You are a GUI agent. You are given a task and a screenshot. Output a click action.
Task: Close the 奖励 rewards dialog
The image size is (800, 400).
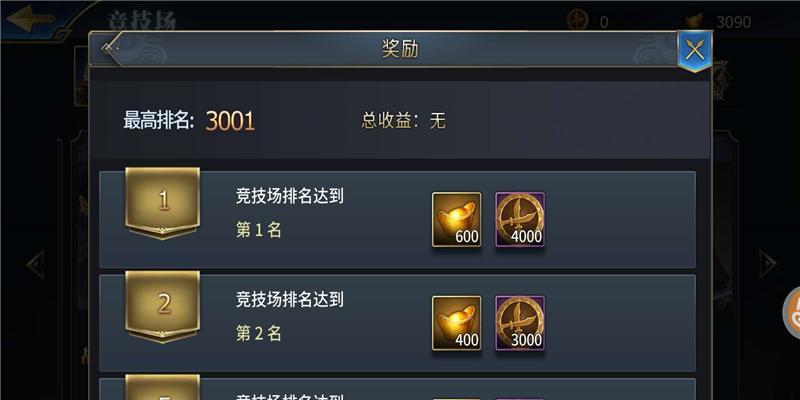[694, 51]
